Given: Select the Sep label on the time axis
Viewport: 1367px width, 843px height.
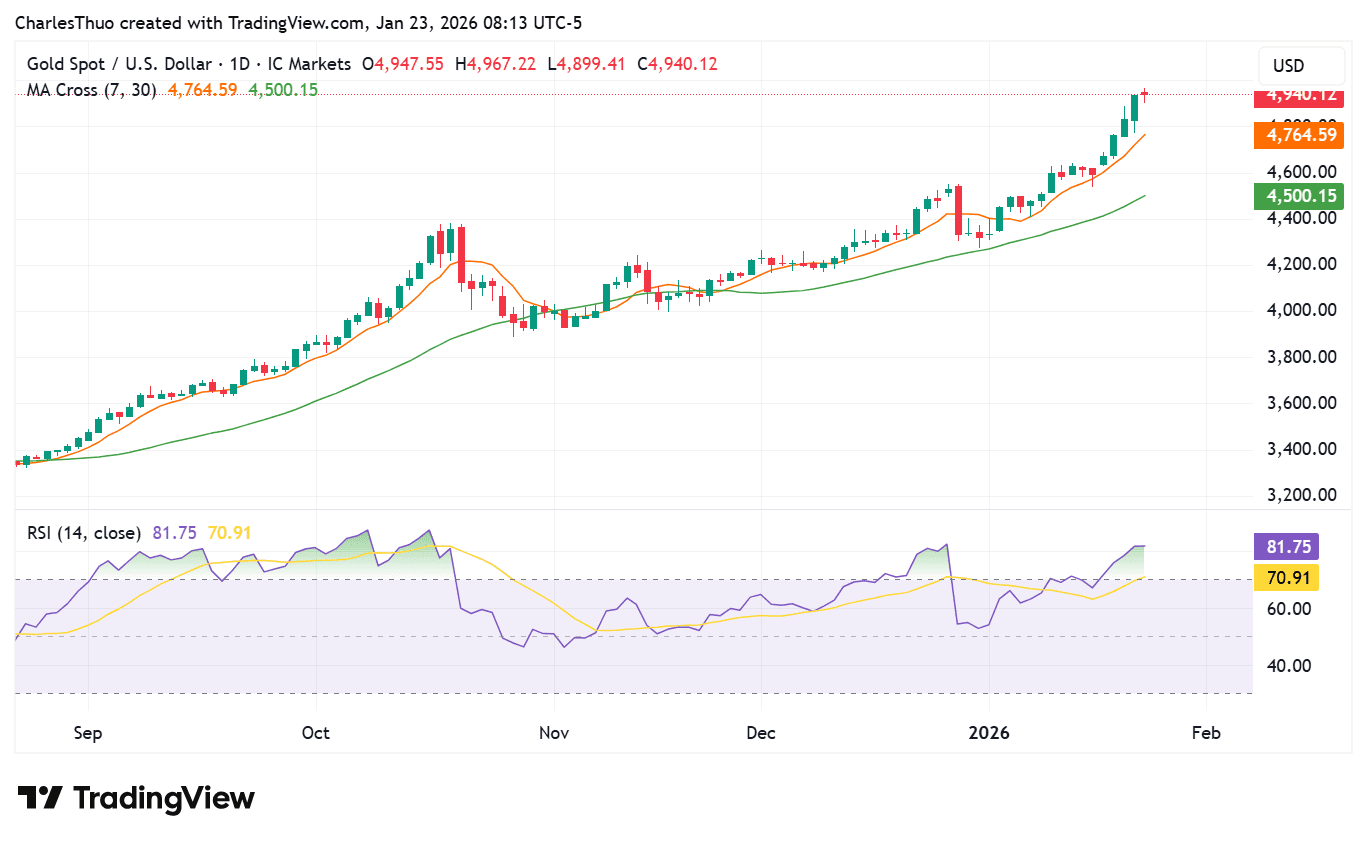Looking at the screenshot, I should tap(87, 733).
